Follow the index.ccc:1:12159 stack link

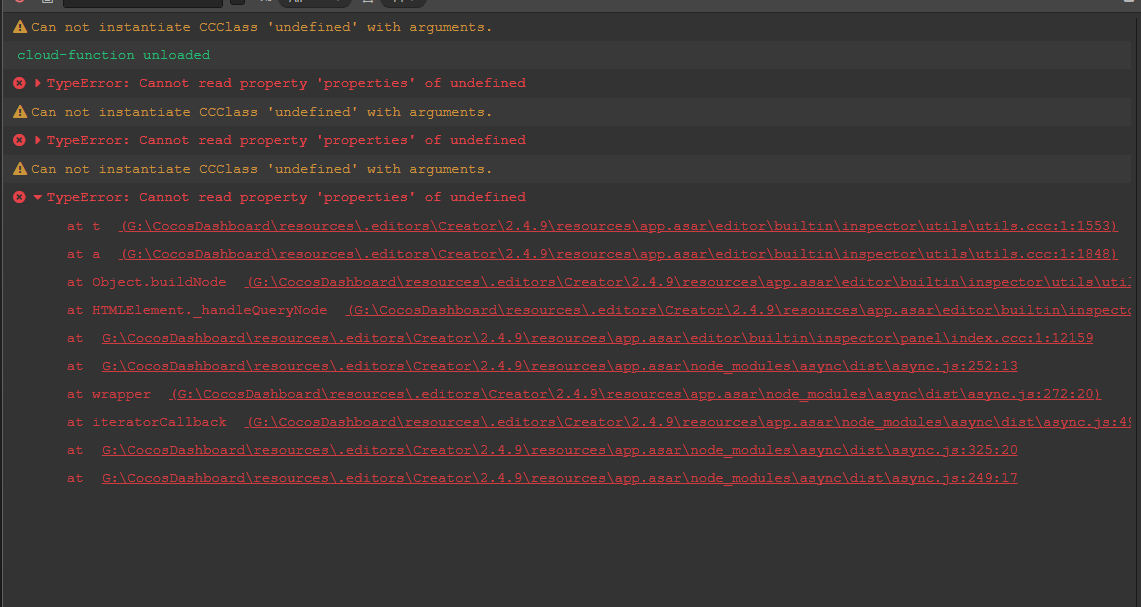pos(597,338)
